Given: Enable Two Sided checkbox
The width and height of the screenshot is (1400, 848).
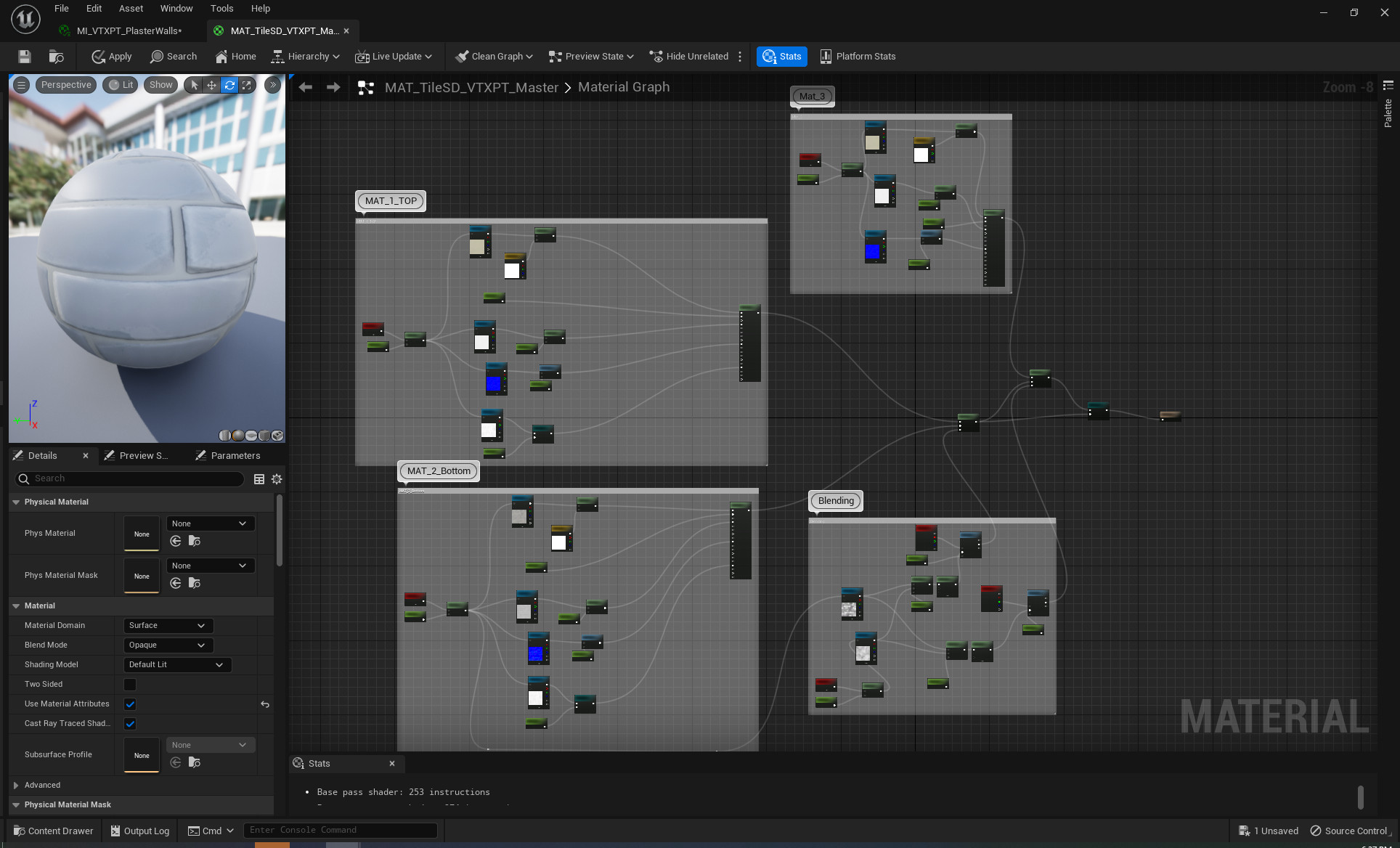Looking at the screenshot, I should click(x=130, y=685).
